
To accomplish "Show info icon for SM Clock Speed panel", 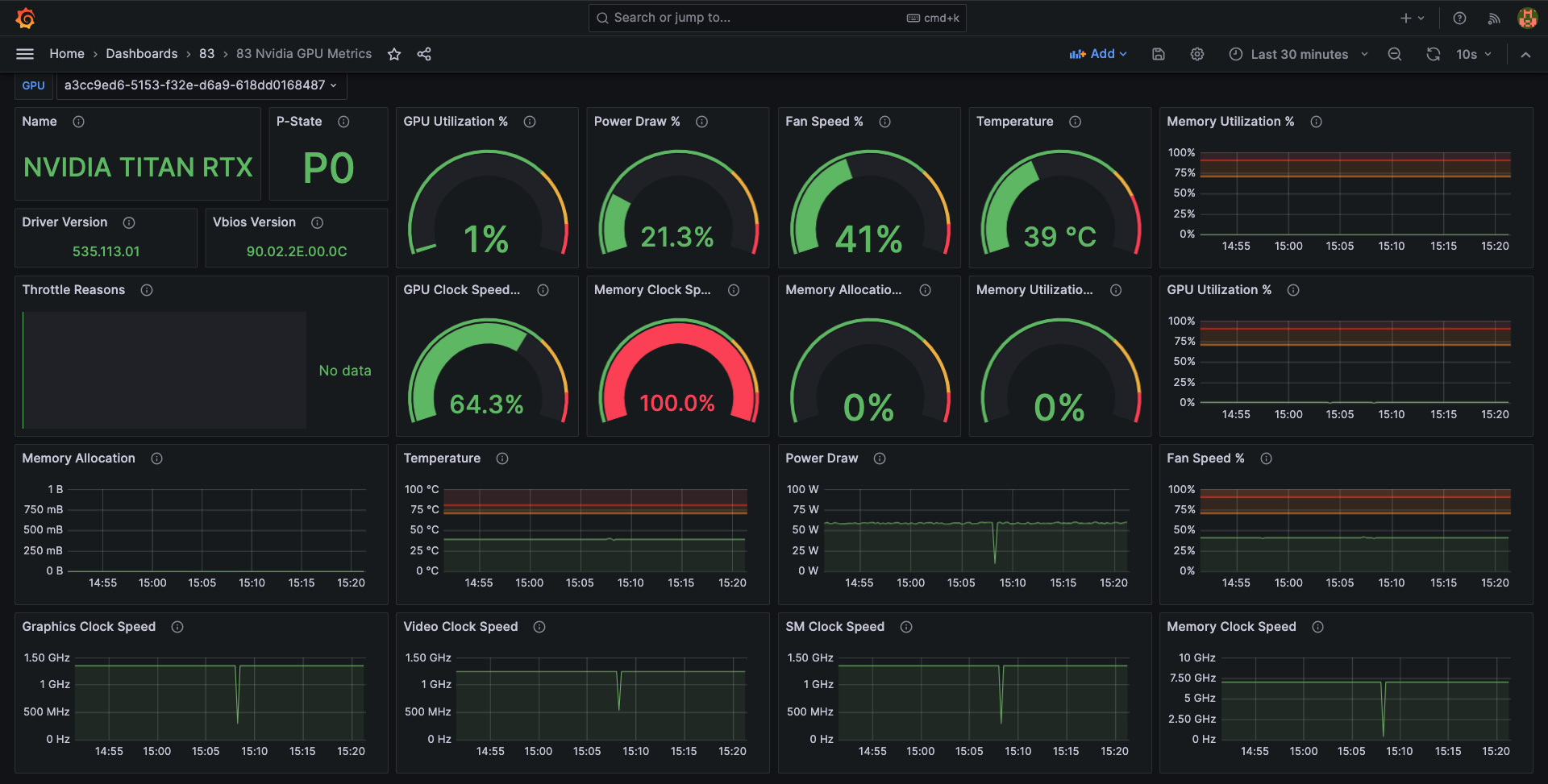I will 906,627.
